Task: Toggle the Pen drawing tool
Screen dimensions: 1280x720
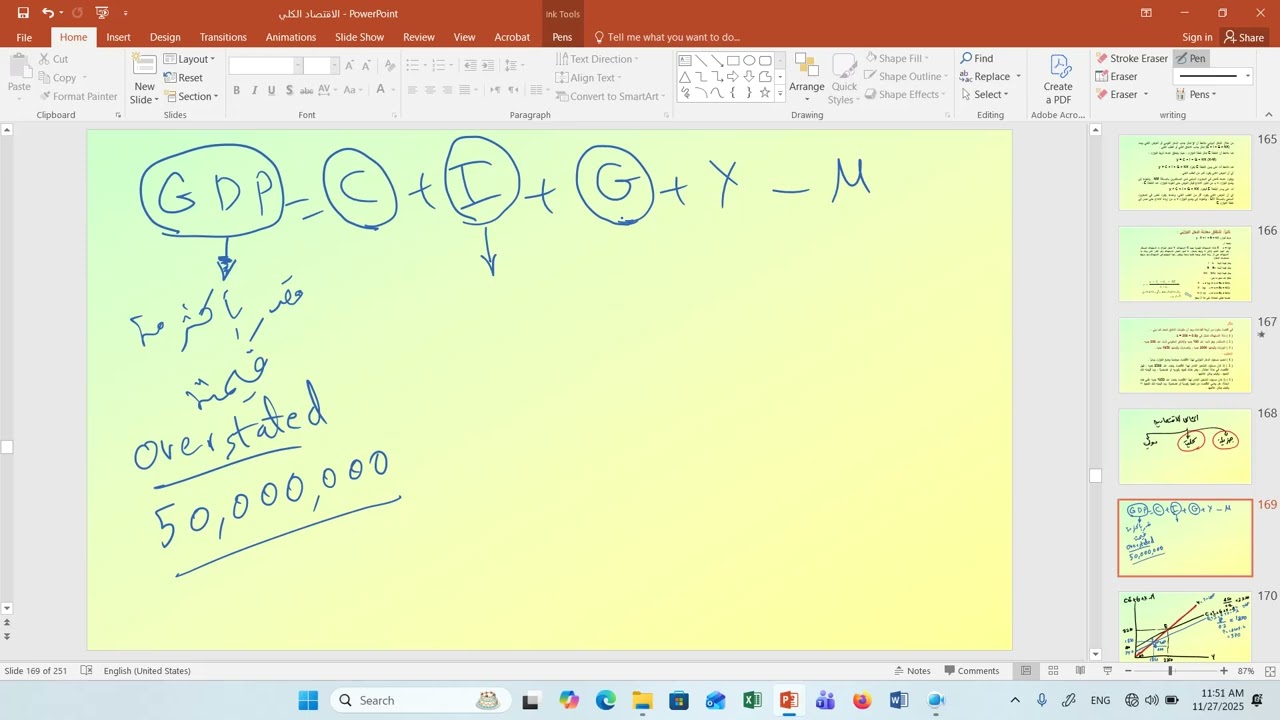Action: coord(1191,58)
